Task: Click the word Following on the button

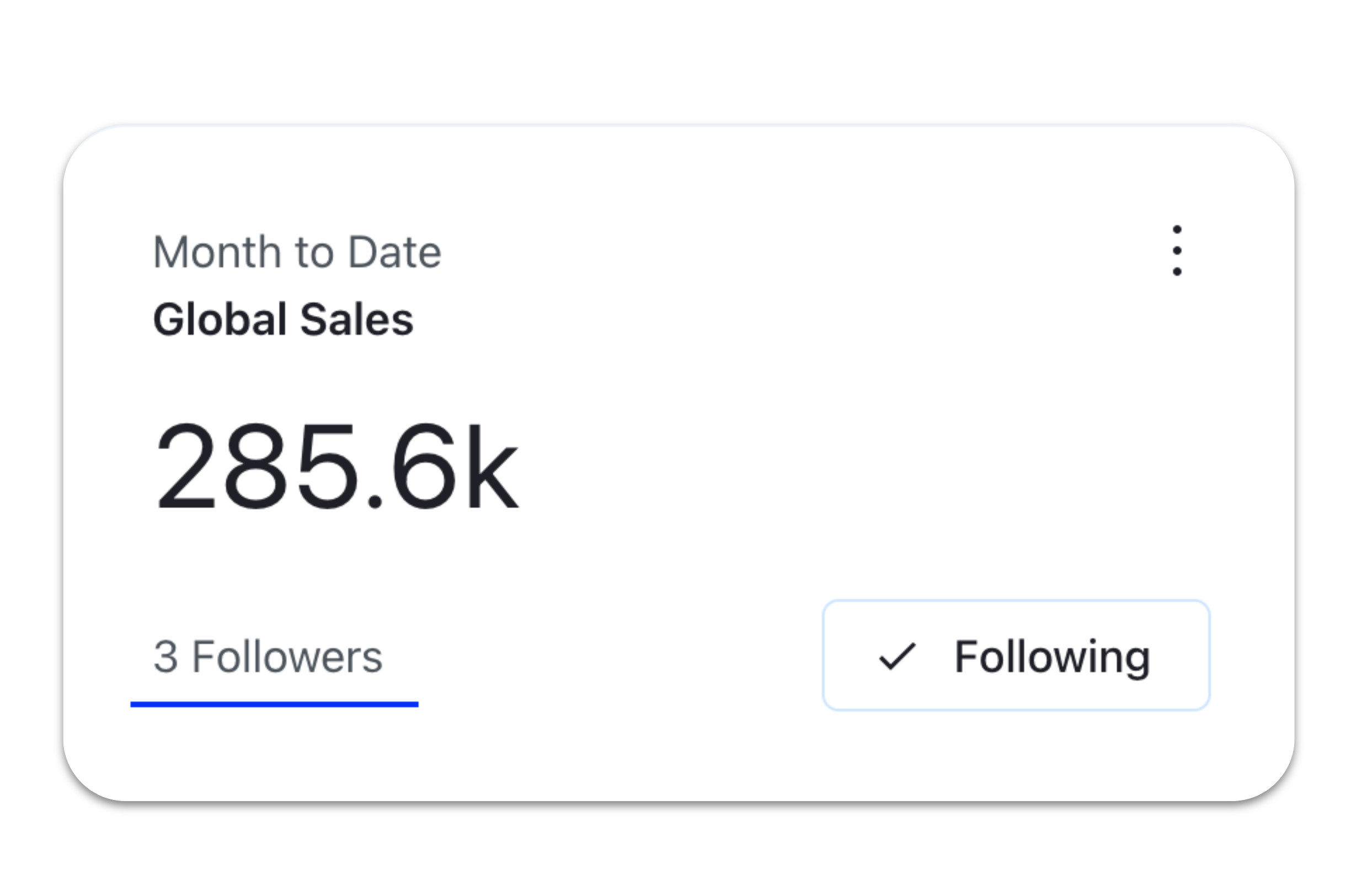Action: 1052,657
